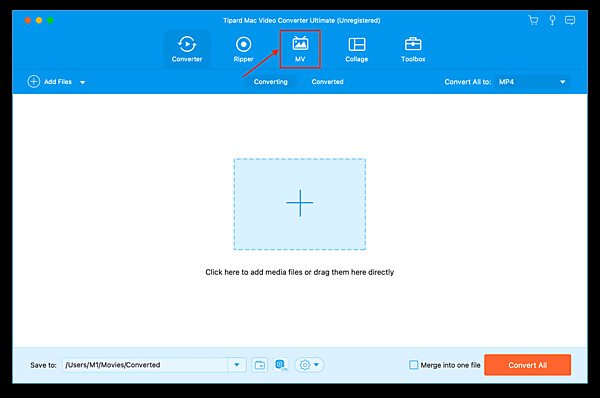Click the register key icon

pyautogui.click(x=552, y=20)
